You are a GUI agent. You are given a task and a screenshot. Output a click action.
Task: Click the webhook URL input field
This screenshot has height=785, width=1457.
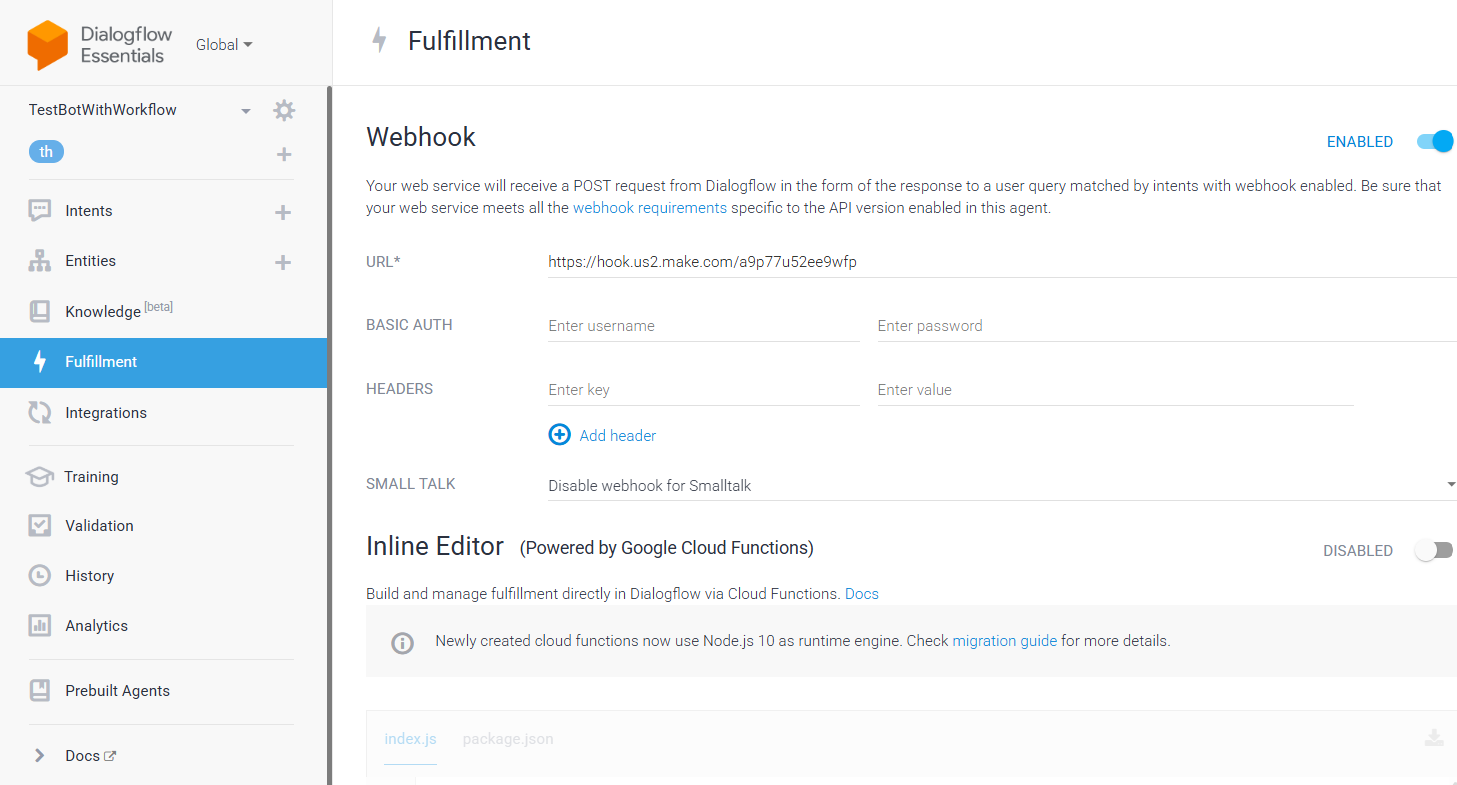click(x=1002, y=262)
